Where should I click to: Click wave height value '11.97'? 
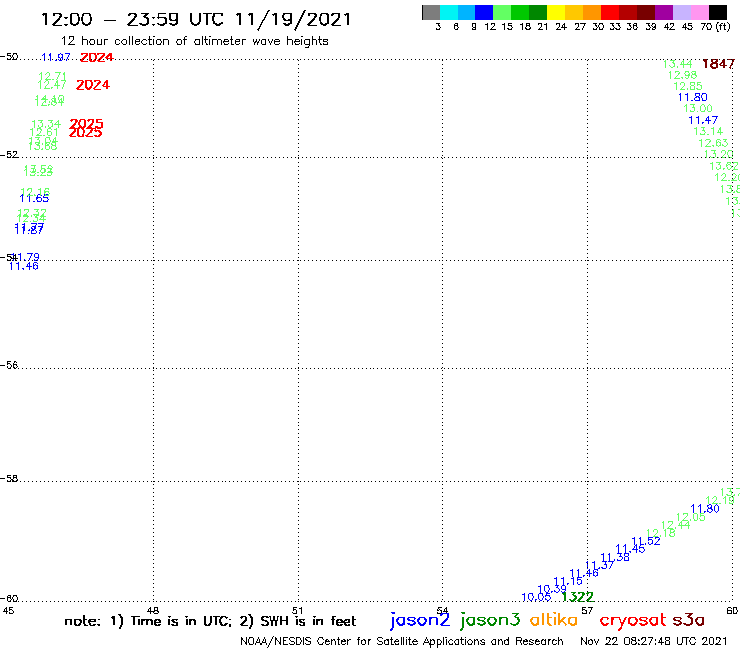56,58
